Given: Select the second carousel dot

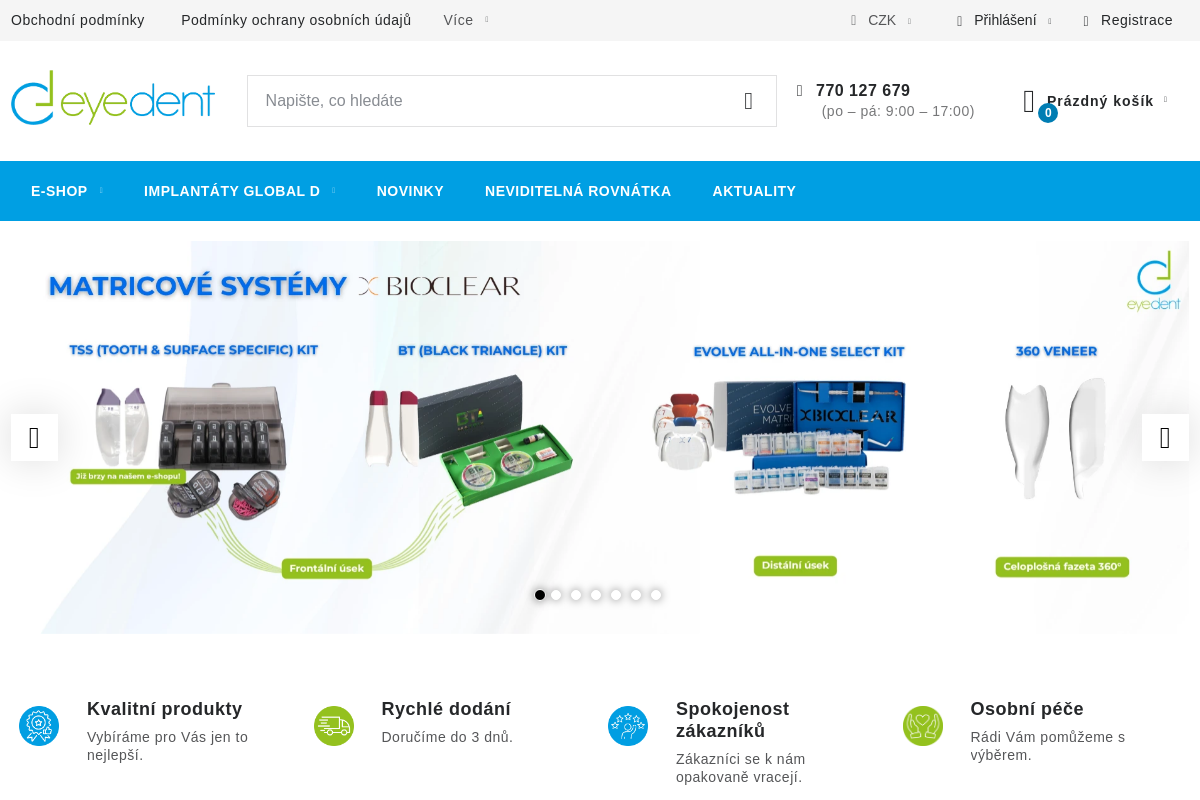Looking at the screenshot, I should click(556, 595).
